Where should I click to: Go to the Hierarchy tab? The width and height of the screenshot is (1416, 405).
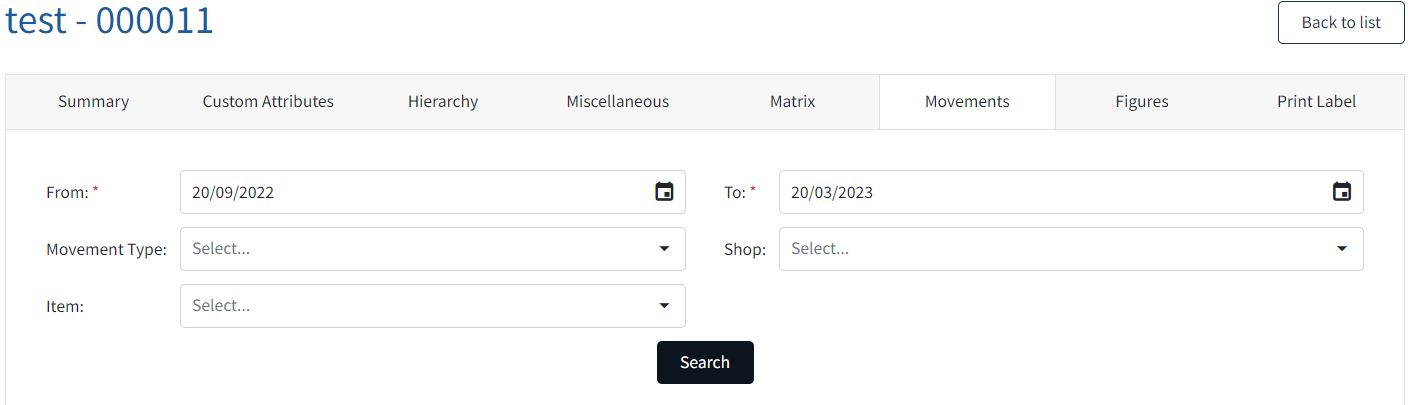pos(443,102)
